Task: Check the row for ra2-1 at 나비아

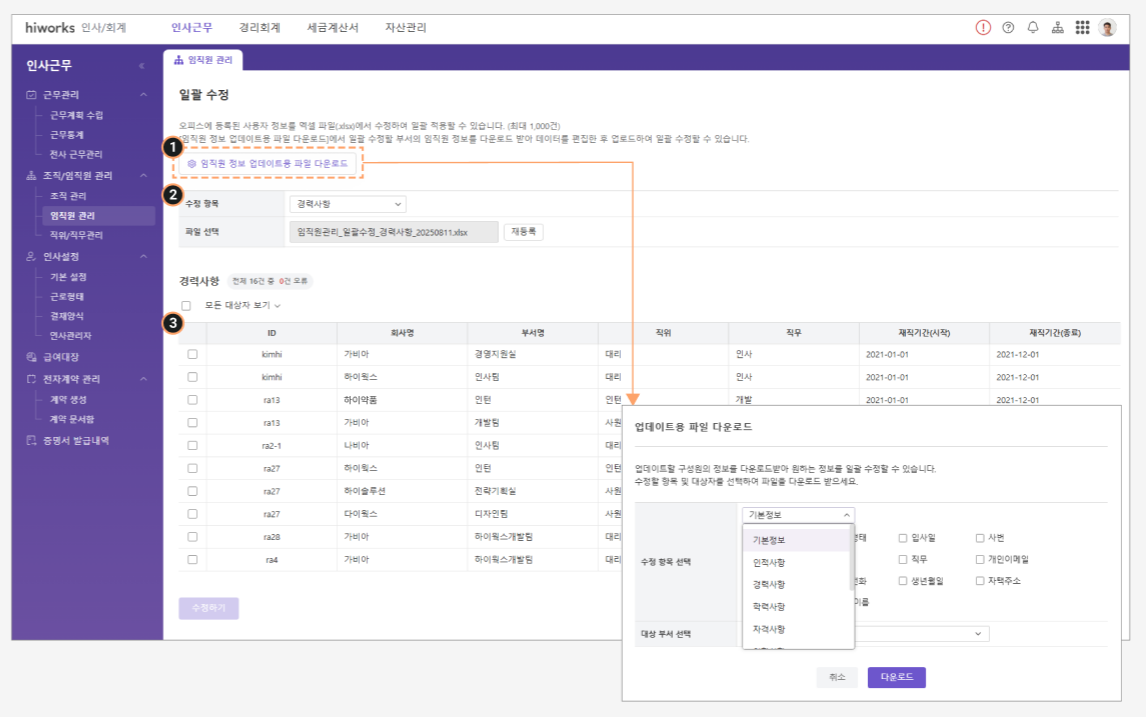Action: (x=192, y=445)
